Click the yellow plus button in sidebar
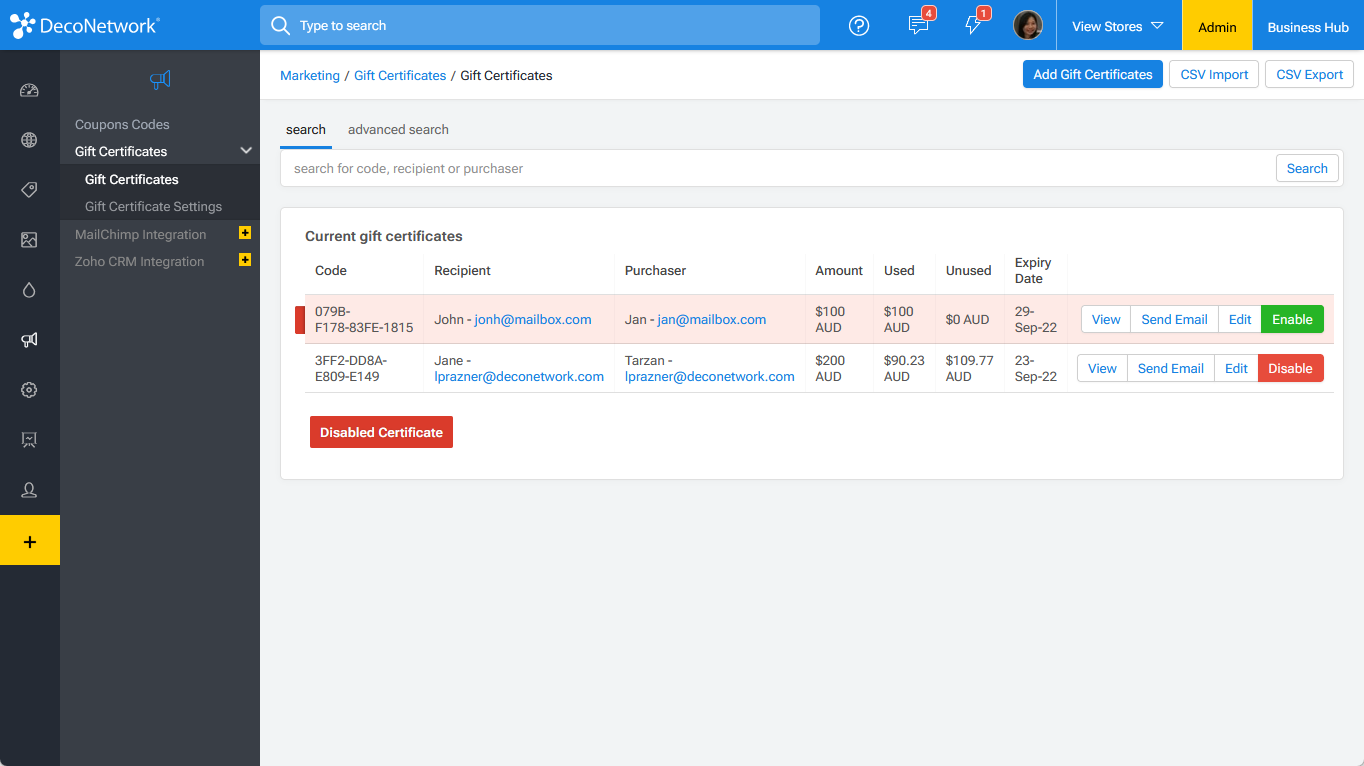1364x766 pixels. tap(30, 540)
